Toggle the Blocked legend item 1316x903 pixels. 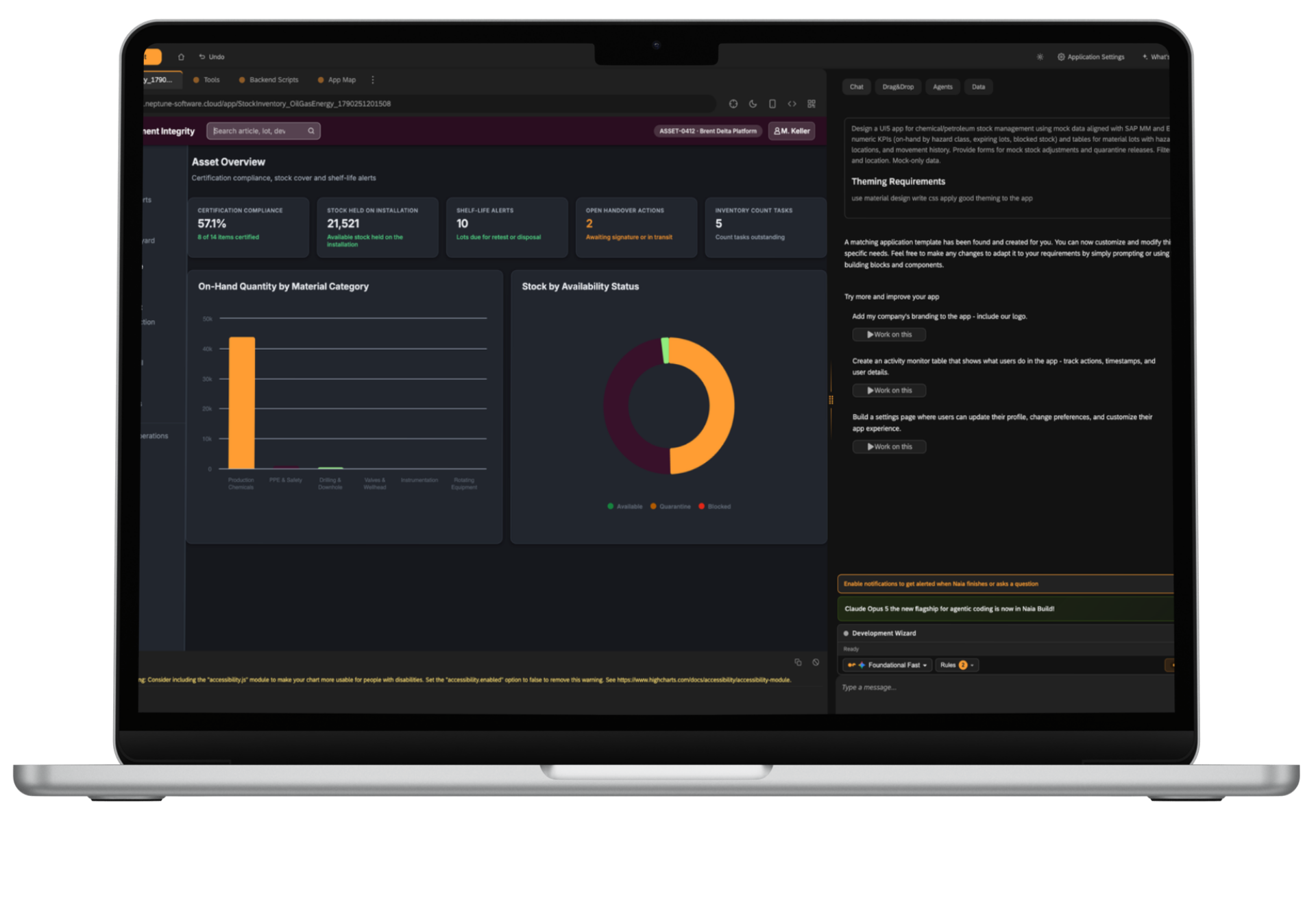point(714,507)
